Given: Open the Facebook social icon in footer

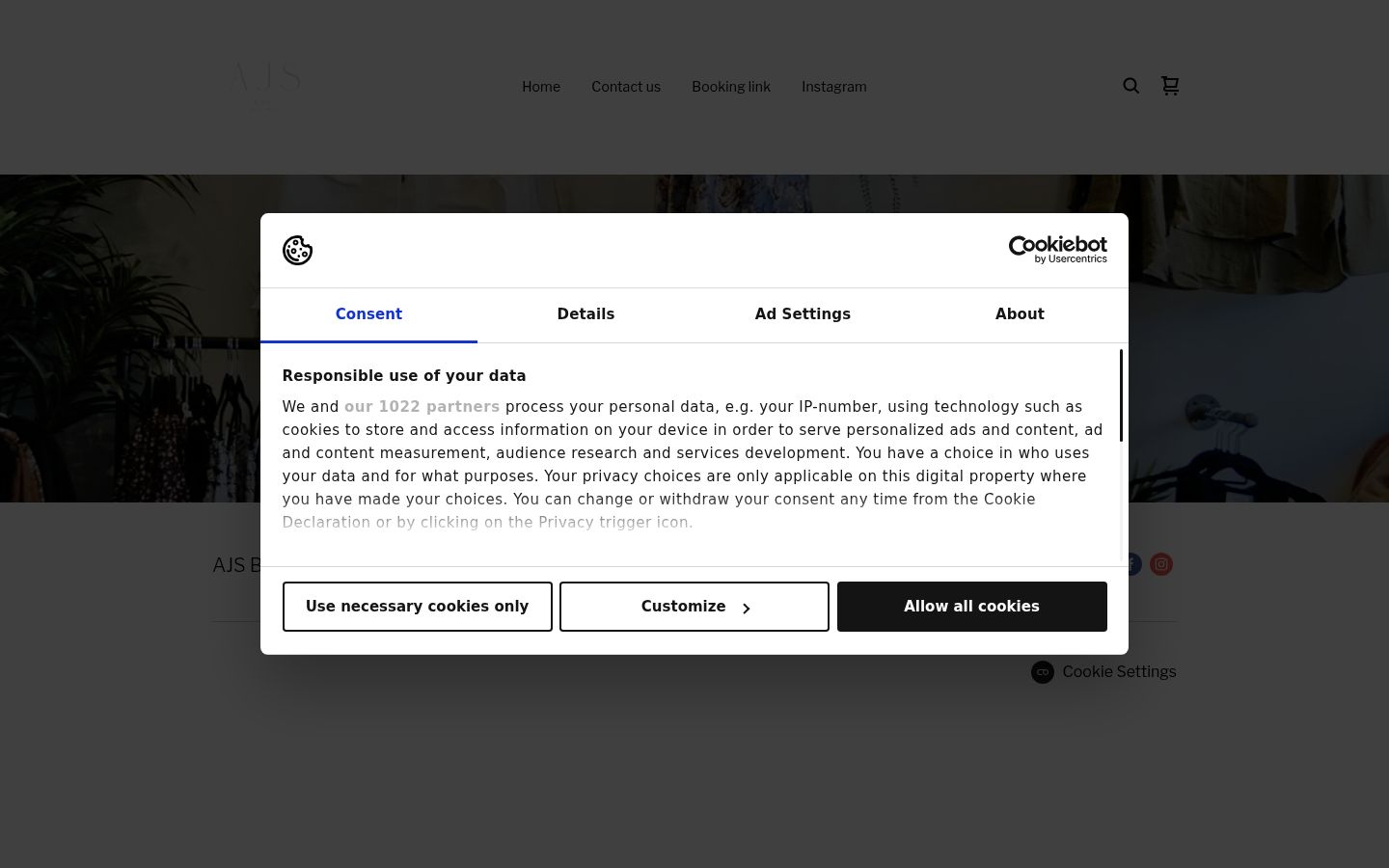Looking at the screenshot, I should point(1134,564).
